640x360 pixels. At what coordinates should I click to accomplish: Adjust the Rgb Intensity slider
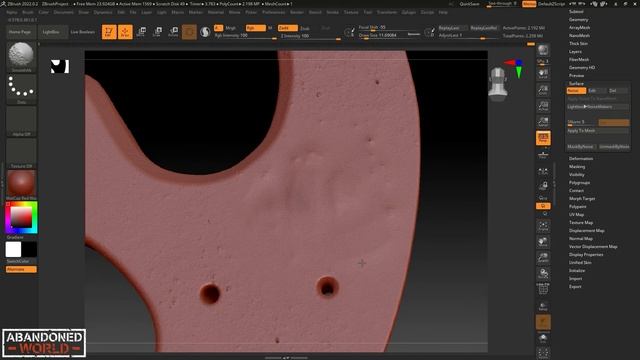pyautogui.click(x=245, y=36)
